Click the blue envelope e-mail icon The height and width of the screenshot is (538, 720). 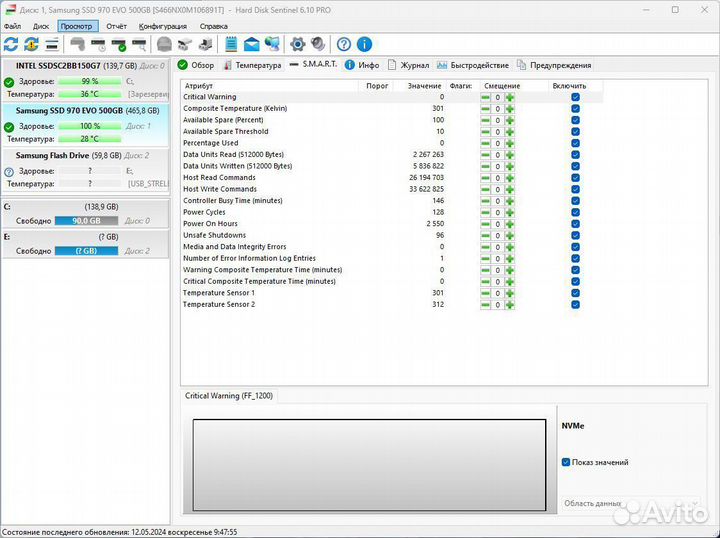tap(251, 45)
